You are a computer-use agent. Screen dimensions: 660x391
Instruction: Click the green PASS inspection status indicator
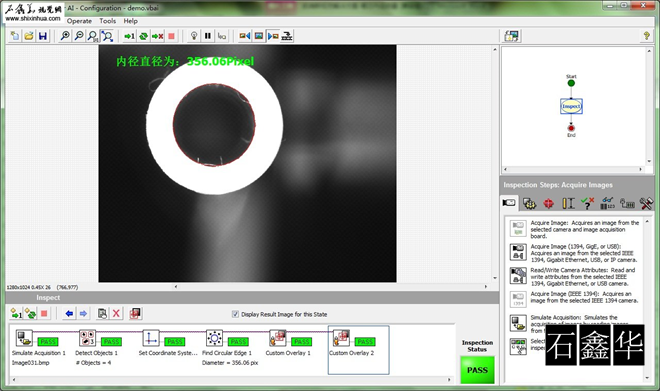pos(477,370)
